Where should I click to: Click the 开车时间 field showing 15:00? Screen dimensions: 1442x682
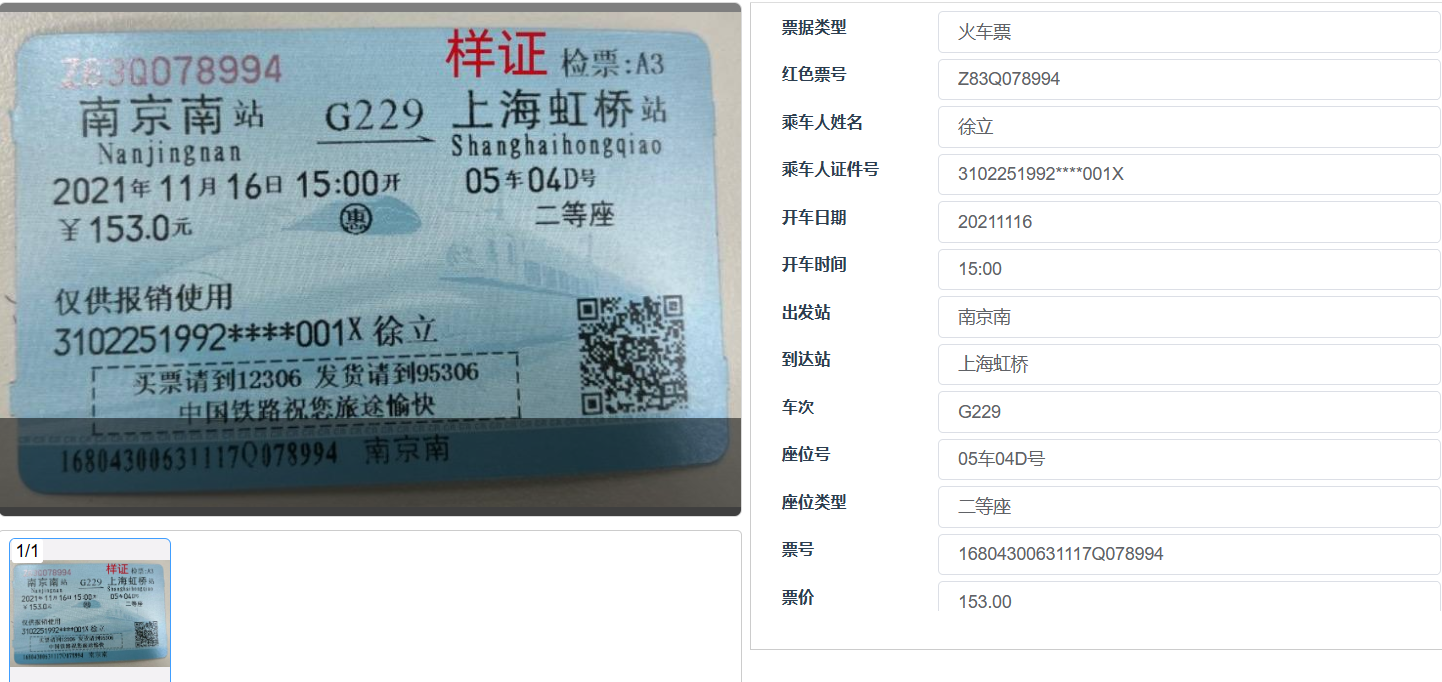(1189, 269)
